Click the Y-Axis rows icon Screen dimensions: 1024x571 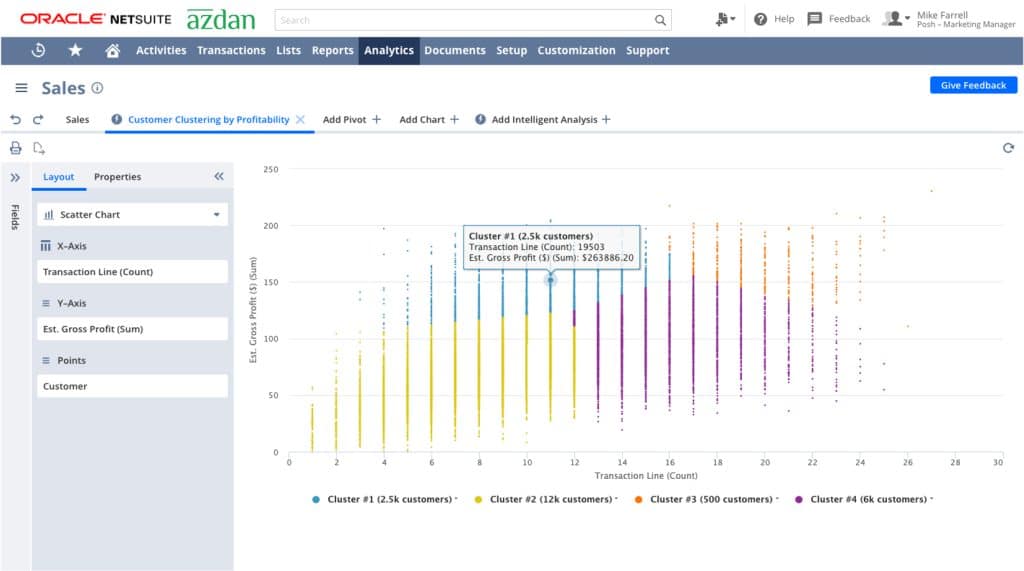46,303
